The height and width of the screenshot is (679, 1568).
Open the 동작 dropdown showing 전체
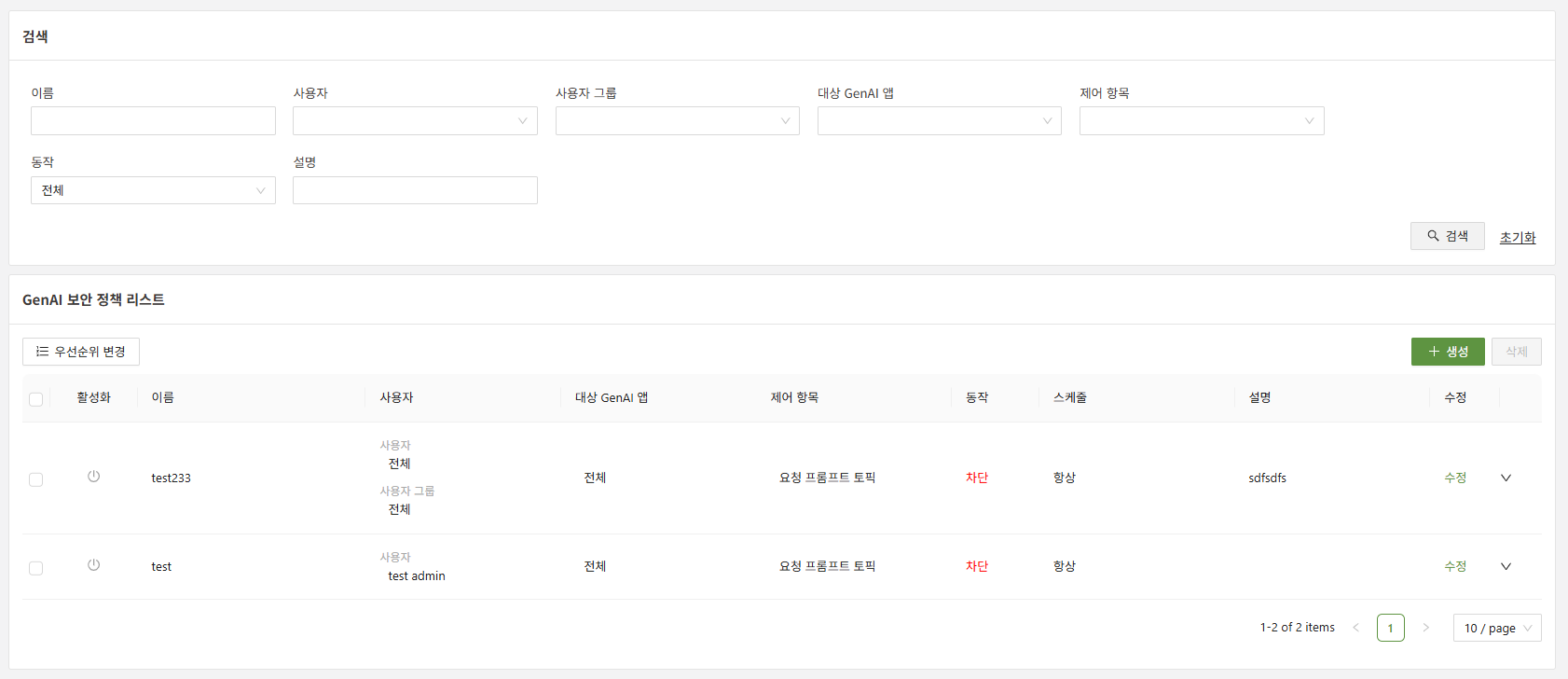pos(153,190)
